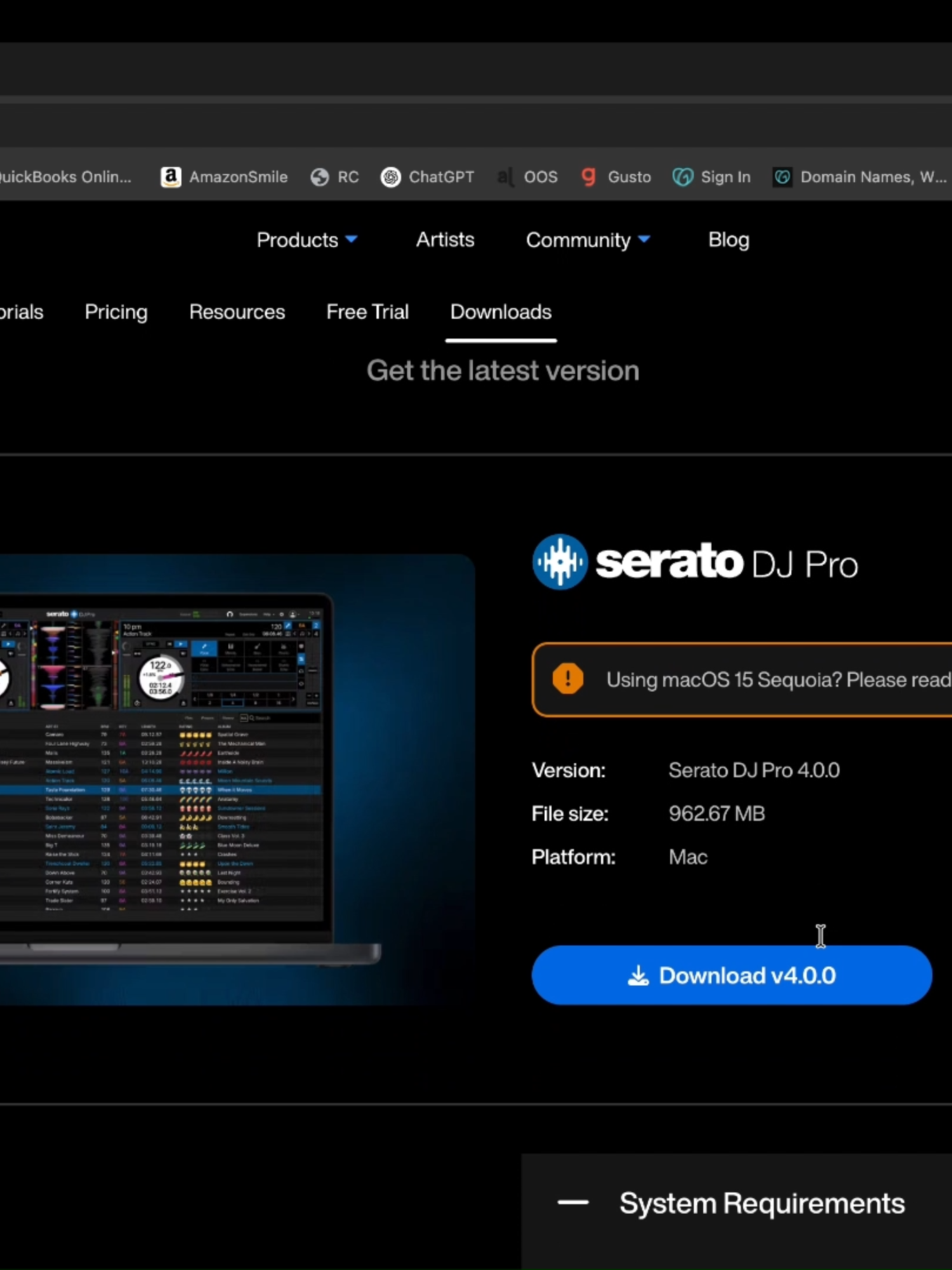Collapse the System Requirements section
Image resolution: width=952 pixels, height=1270 pixels.
(573, 1202)
